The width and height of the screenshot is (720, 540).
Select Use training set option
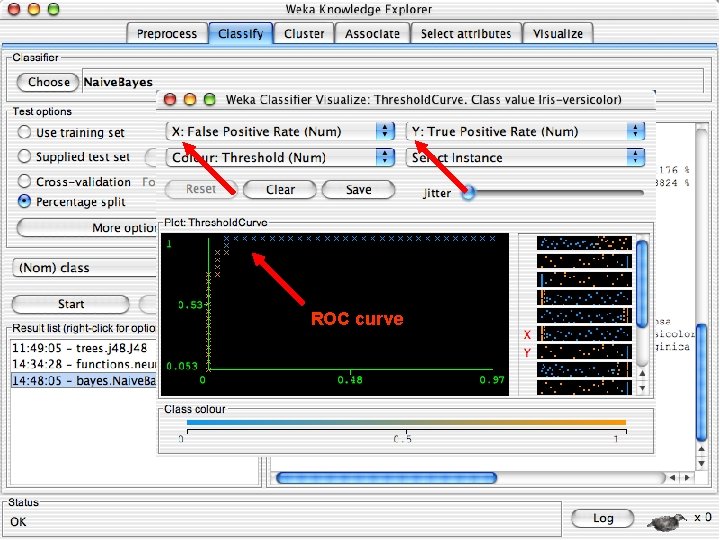coord(24,132)
